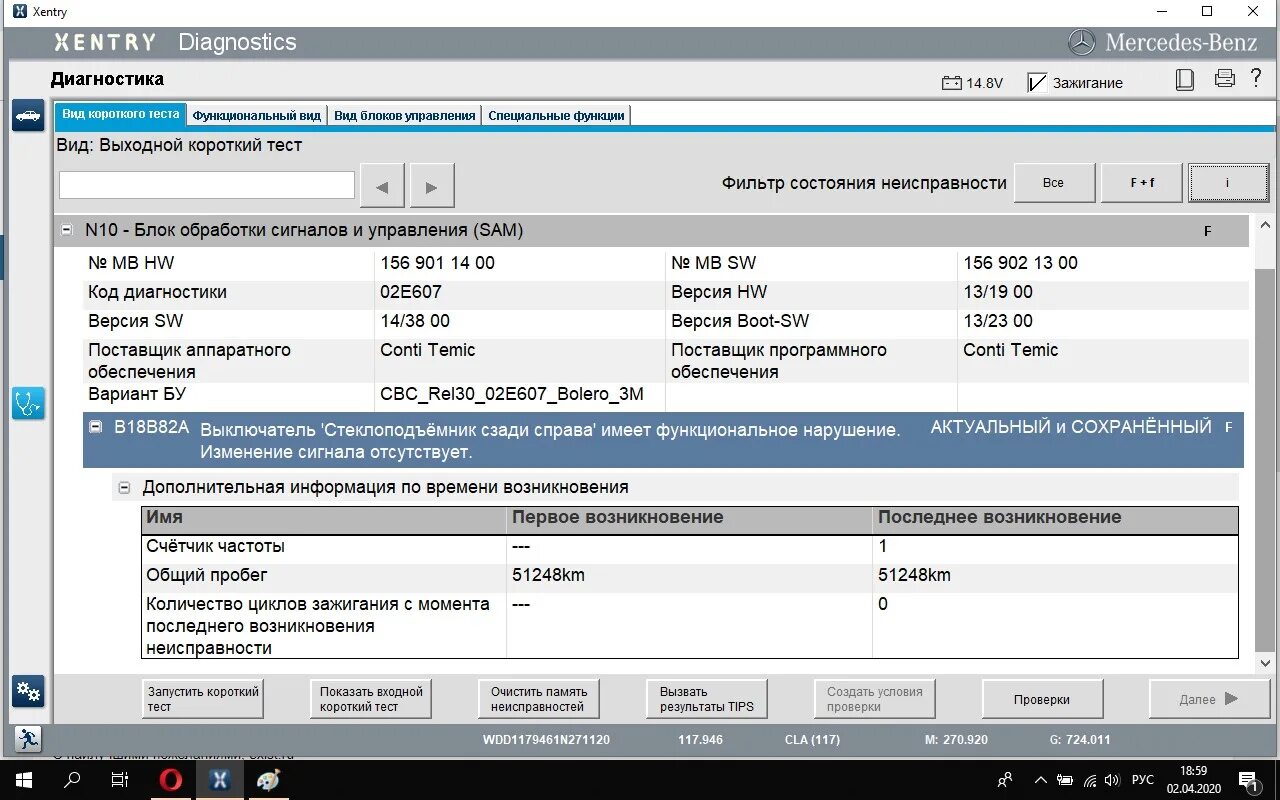
Task: Click previous arrow search button
Action: point(382,186)
